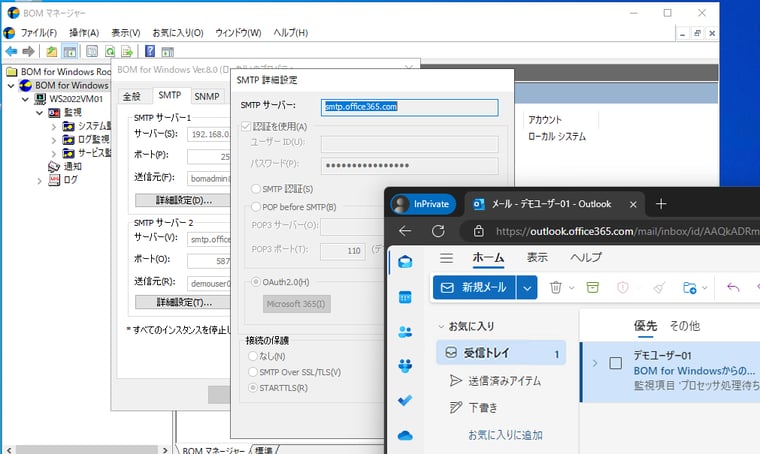The height and width of the screenshot is (454, 760).
Task: Click the Move to folder icon in Outlook ribbon
Action: [689, 287]
